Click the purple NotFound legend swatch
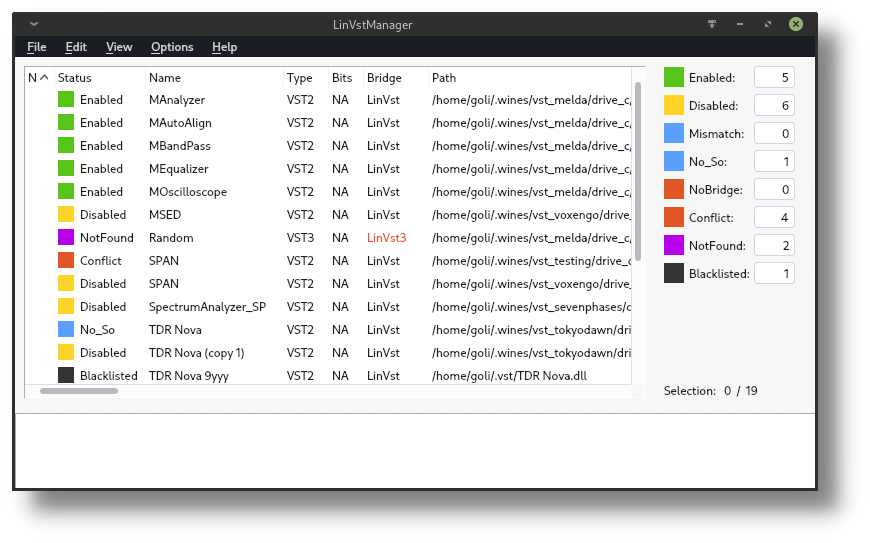The width and height of the screenshot is (870, 543). (674, 245)
